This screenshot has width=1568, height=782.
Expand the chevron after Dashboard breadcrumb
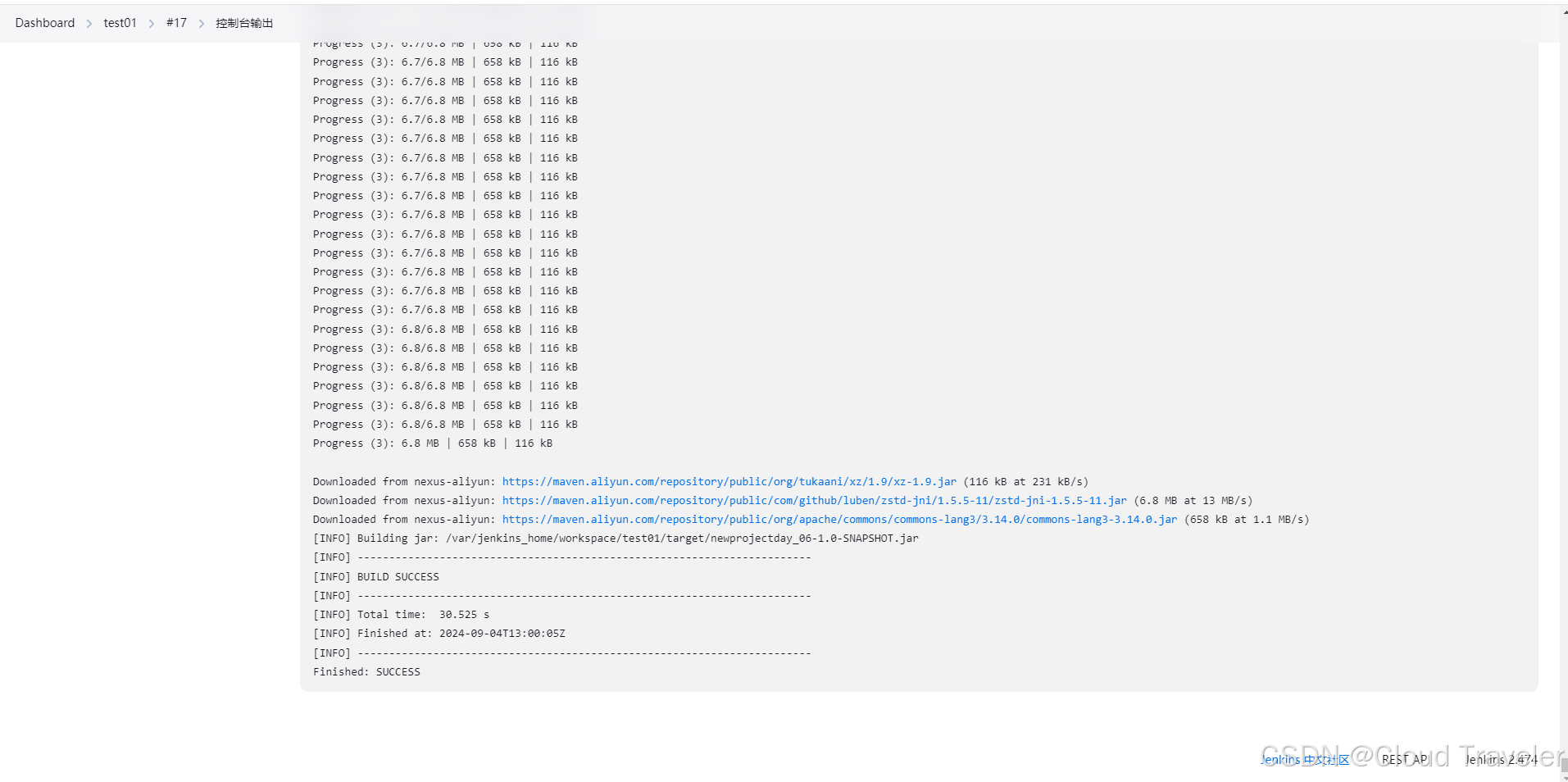point(89,24)
